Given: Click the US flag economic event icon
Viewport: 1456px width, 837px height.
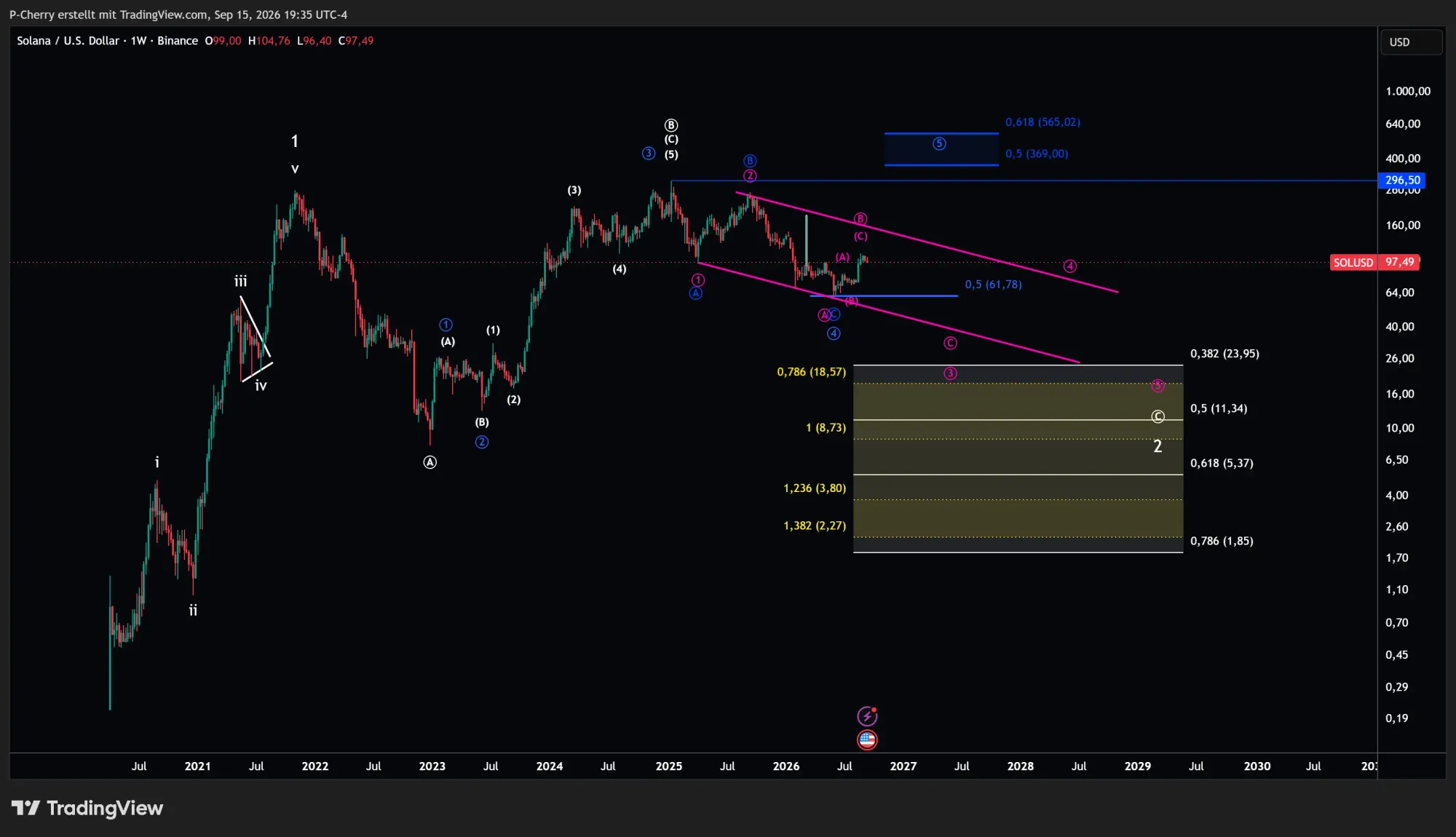Looking at the screenshot, I should pos(867,740).
